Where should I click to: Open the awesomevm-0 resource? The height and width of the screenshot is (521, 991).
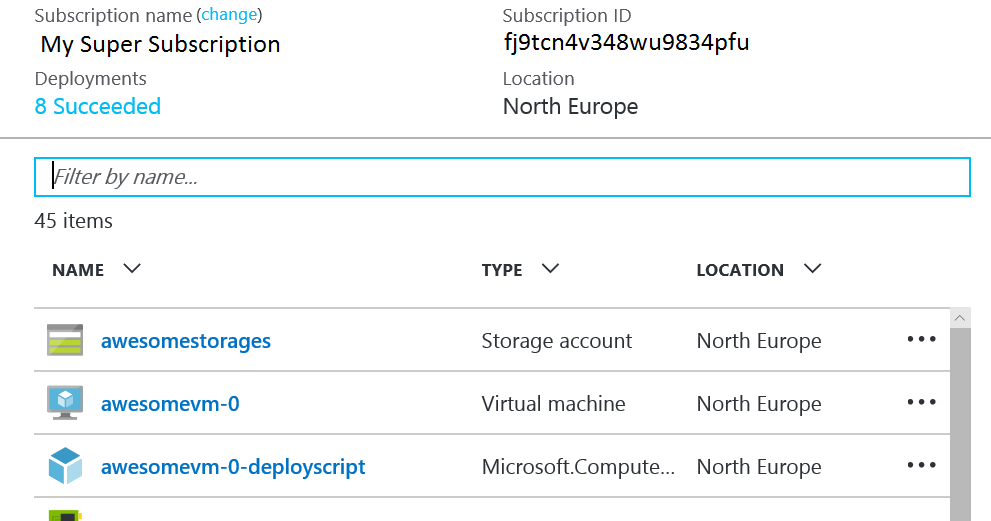(x=170, y=404)
